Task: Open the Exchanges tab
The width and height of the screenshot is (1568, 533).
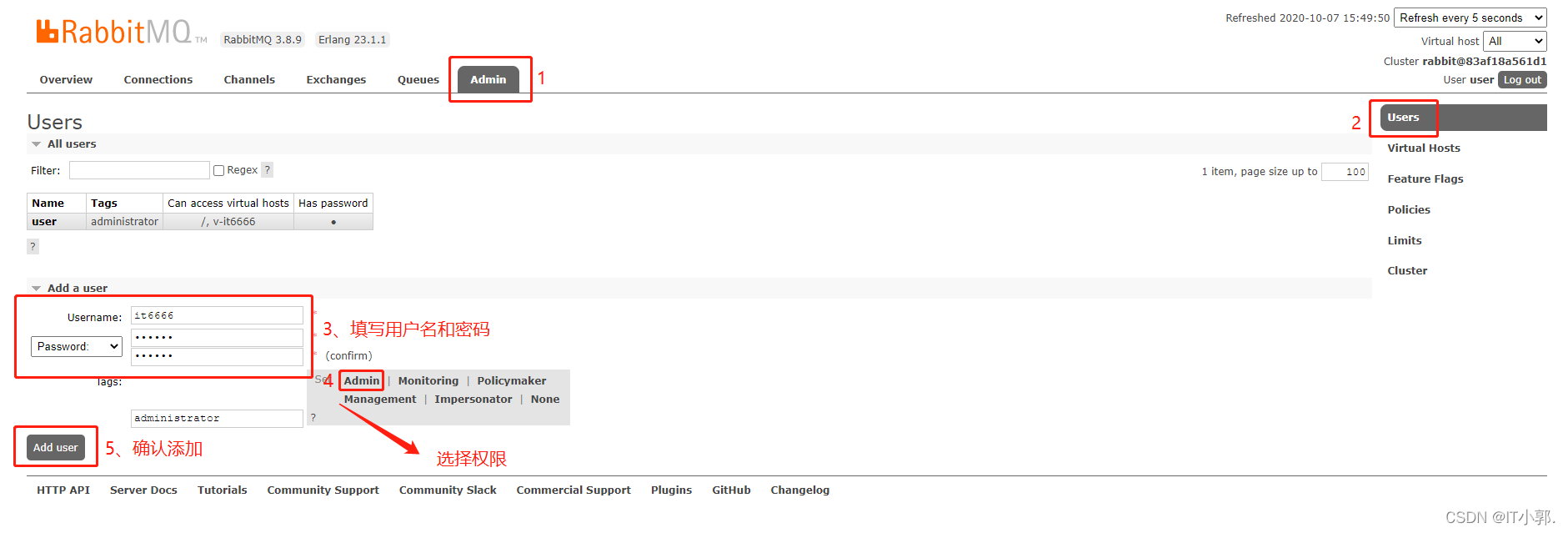Action: pos(336,80)
